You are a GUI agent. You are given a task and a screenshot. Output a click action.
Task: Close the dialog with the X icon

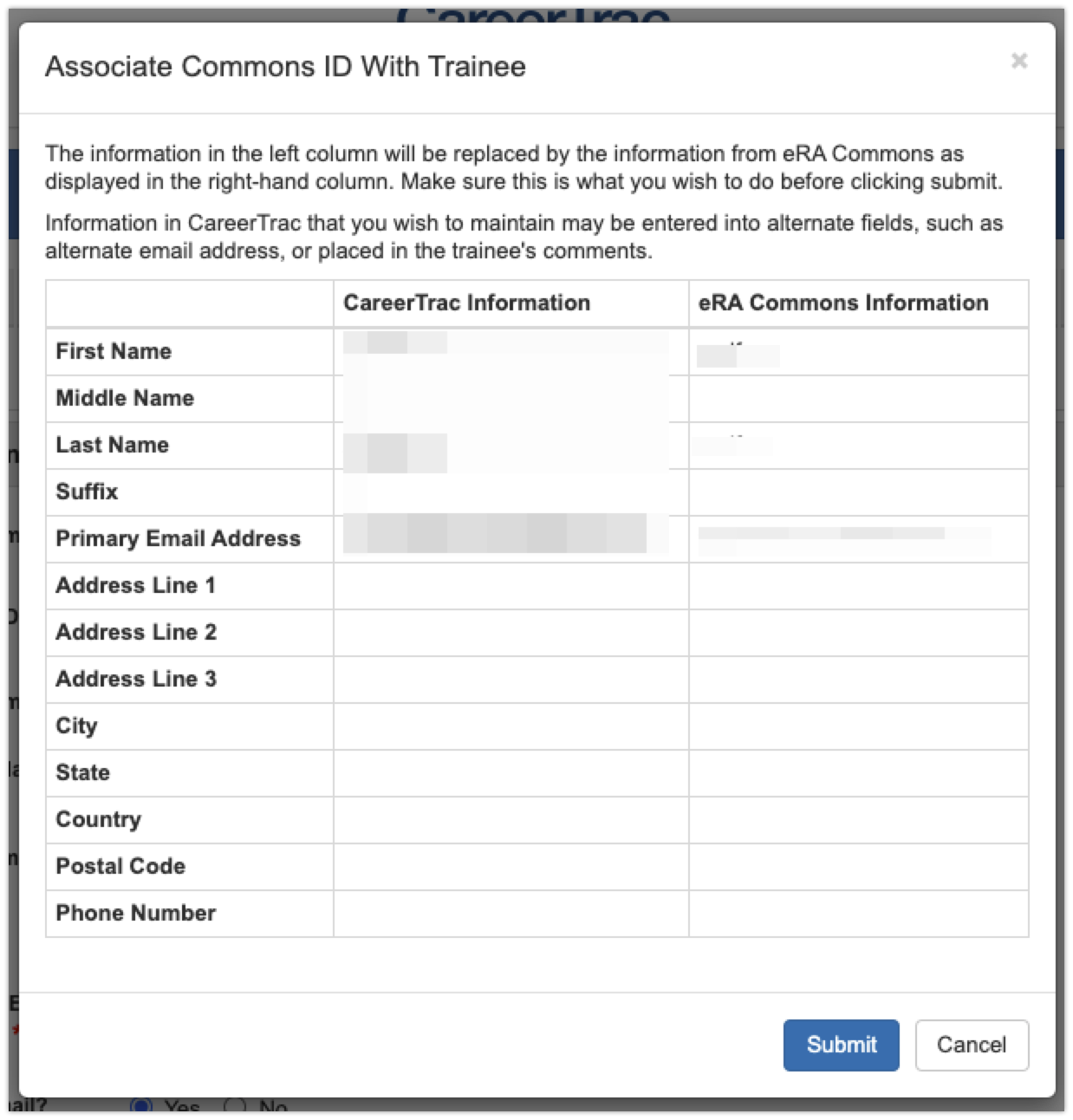click(1019, 61)
